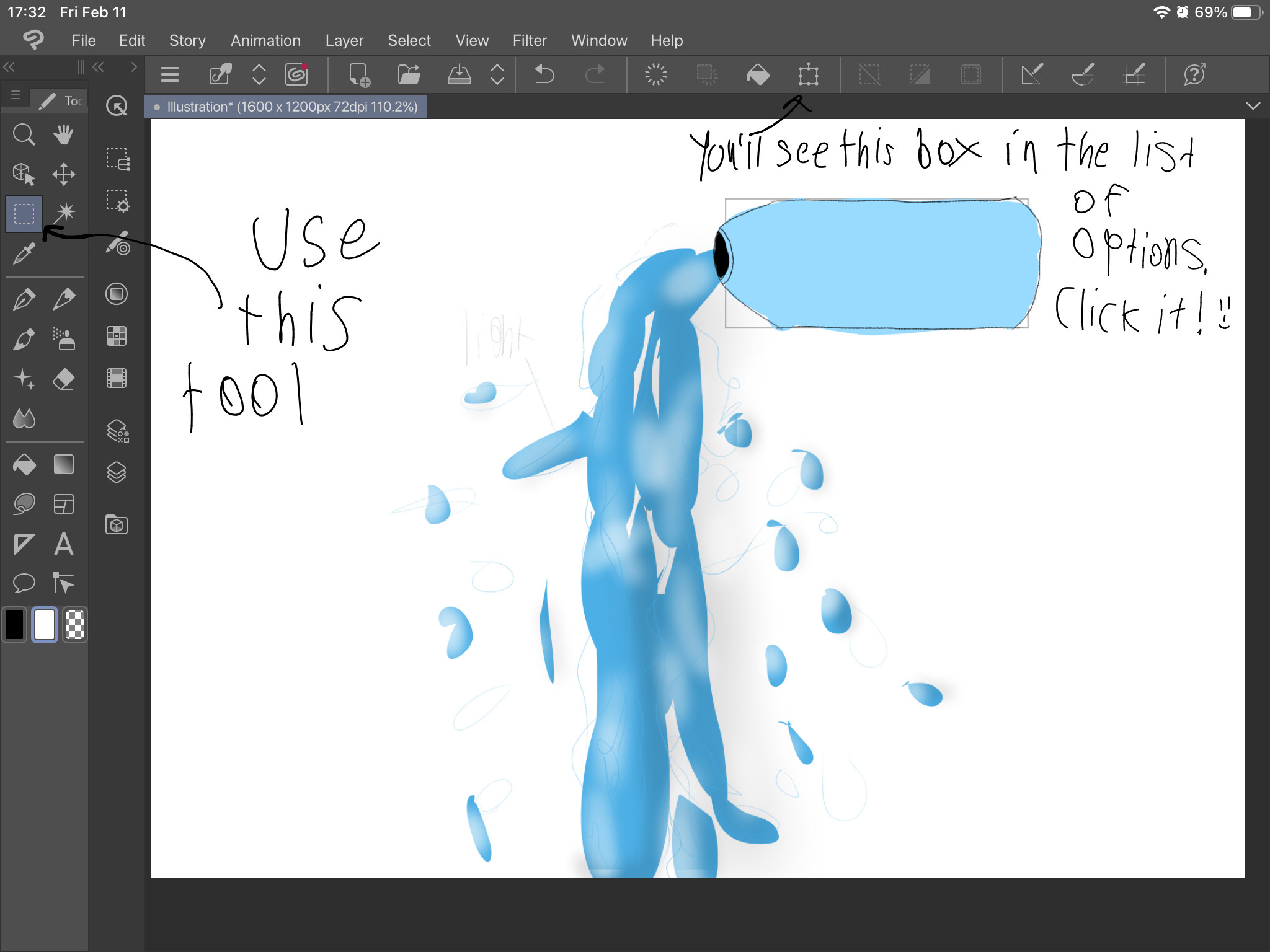
Task: Expand the canvas tab dropdown chevron
Action: pos(1253,106)
